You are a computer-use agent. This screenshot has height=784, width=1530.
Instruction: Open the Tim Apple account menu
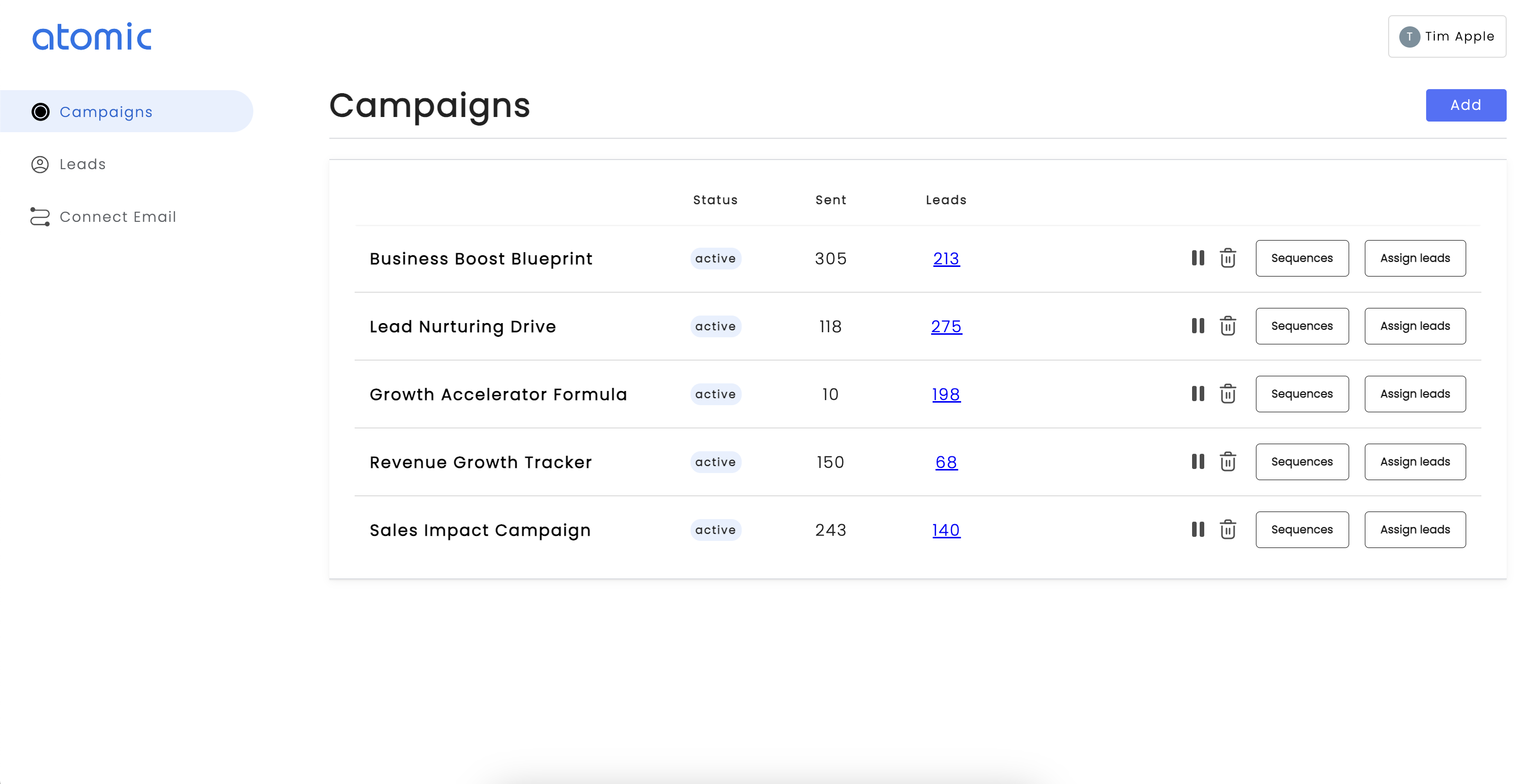click(1447, 36)
